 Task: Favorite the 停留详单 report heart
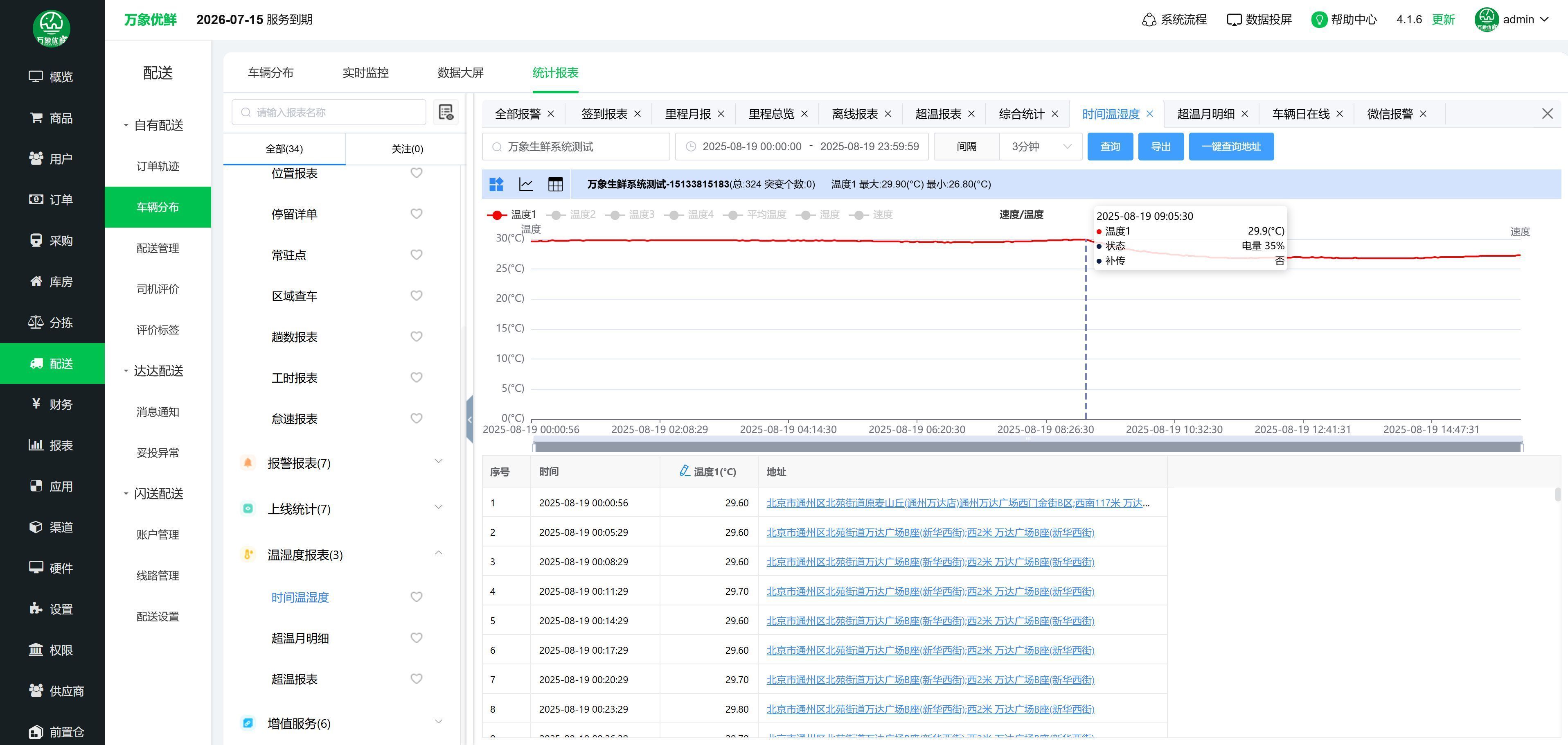tap(417, 213)
